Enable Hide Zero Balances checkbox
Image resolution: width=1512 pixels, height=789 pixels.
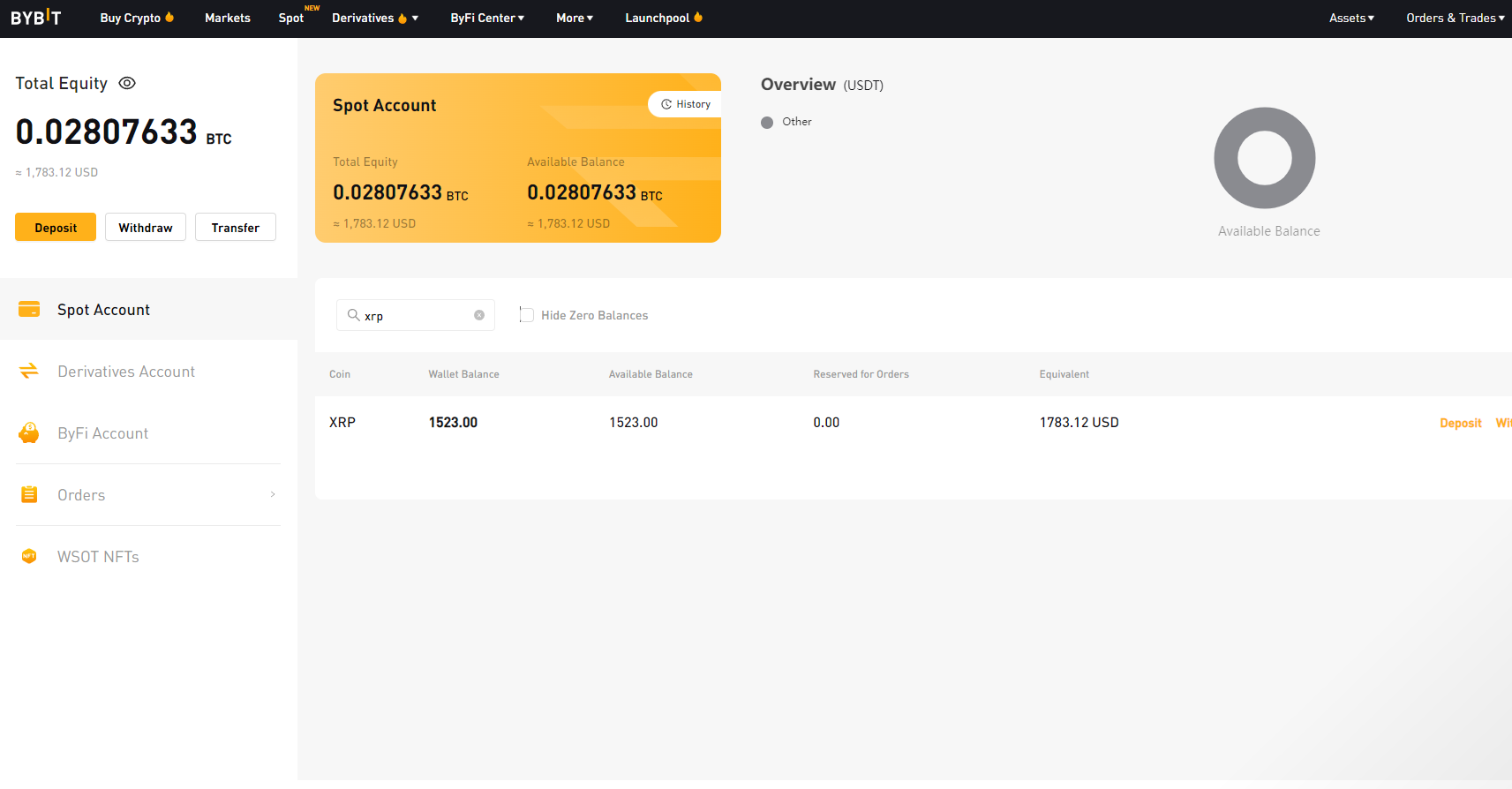527,315
